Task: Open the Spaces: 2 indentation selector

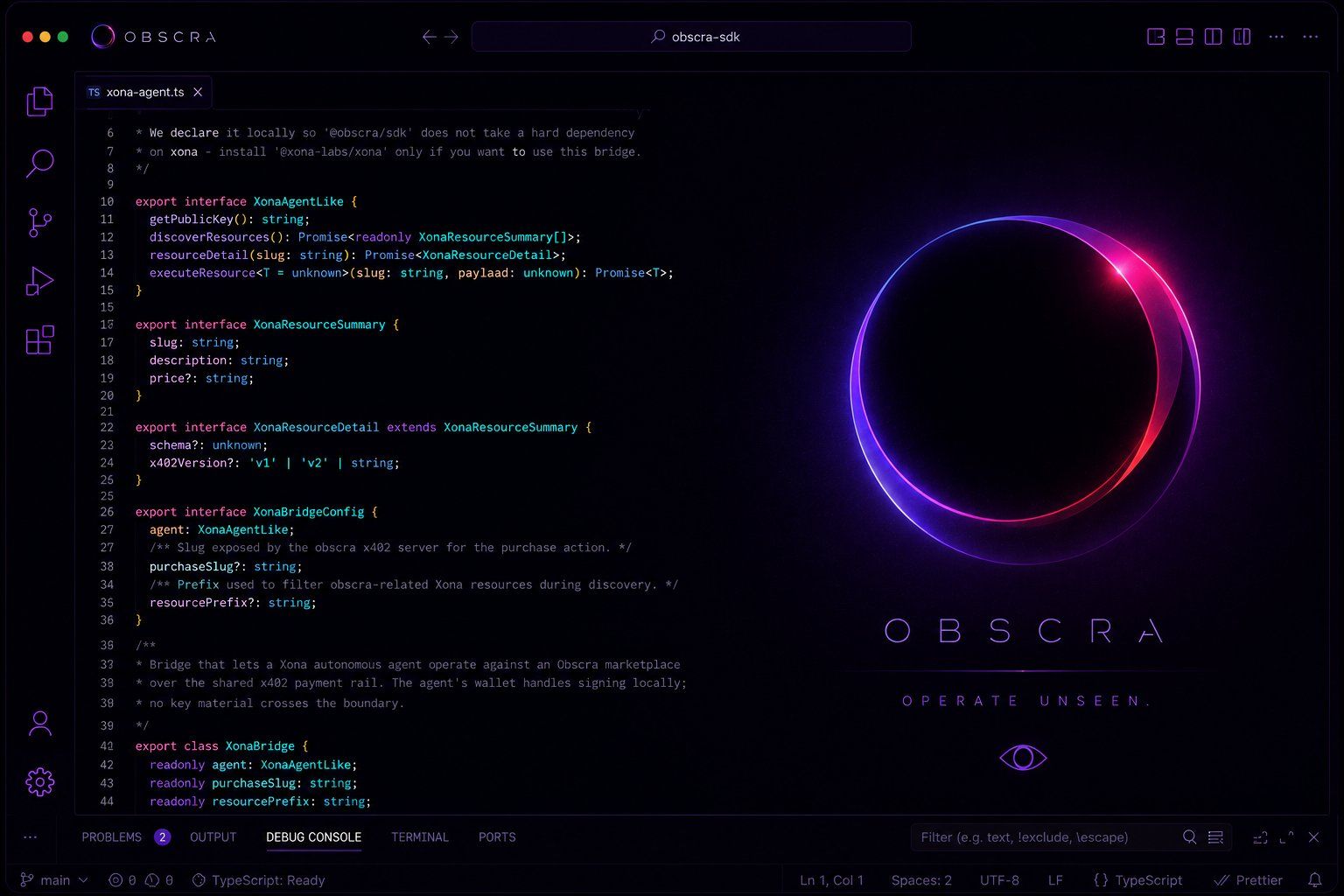Action: [921, 880]
